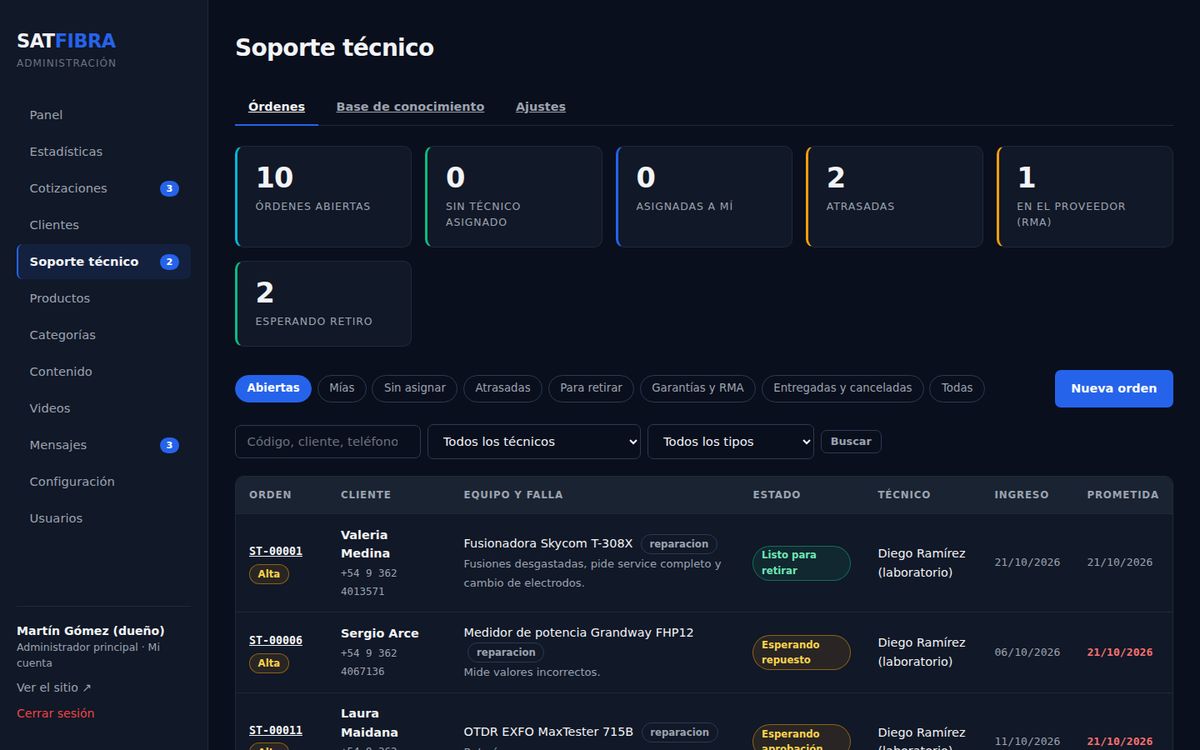
Task: Click the Esperando retiro card
Action: [323, 304]
